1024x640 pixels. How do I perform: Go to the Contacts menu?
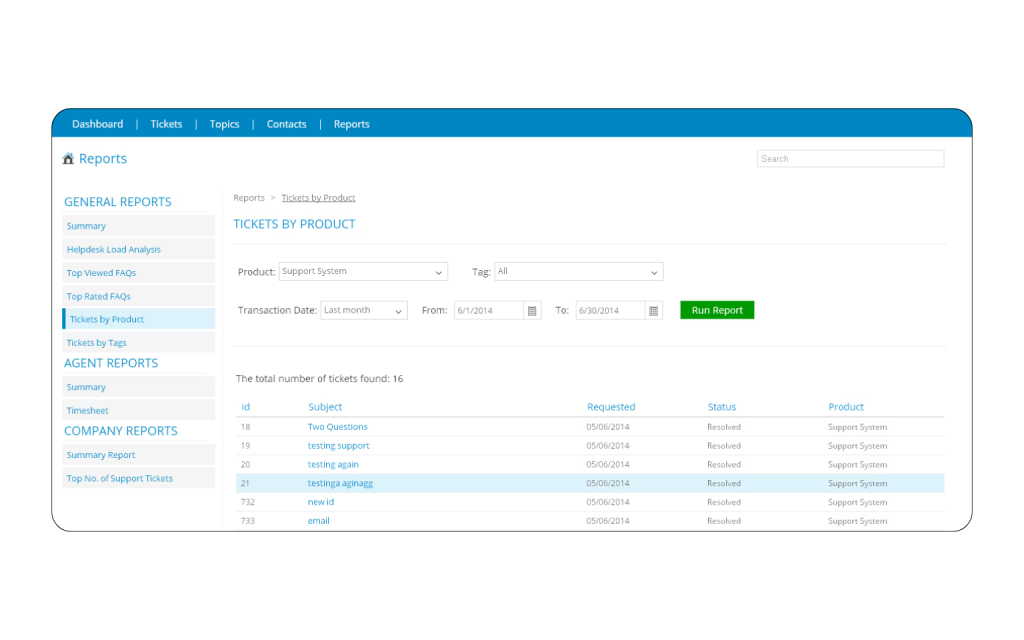click(286, 123)
